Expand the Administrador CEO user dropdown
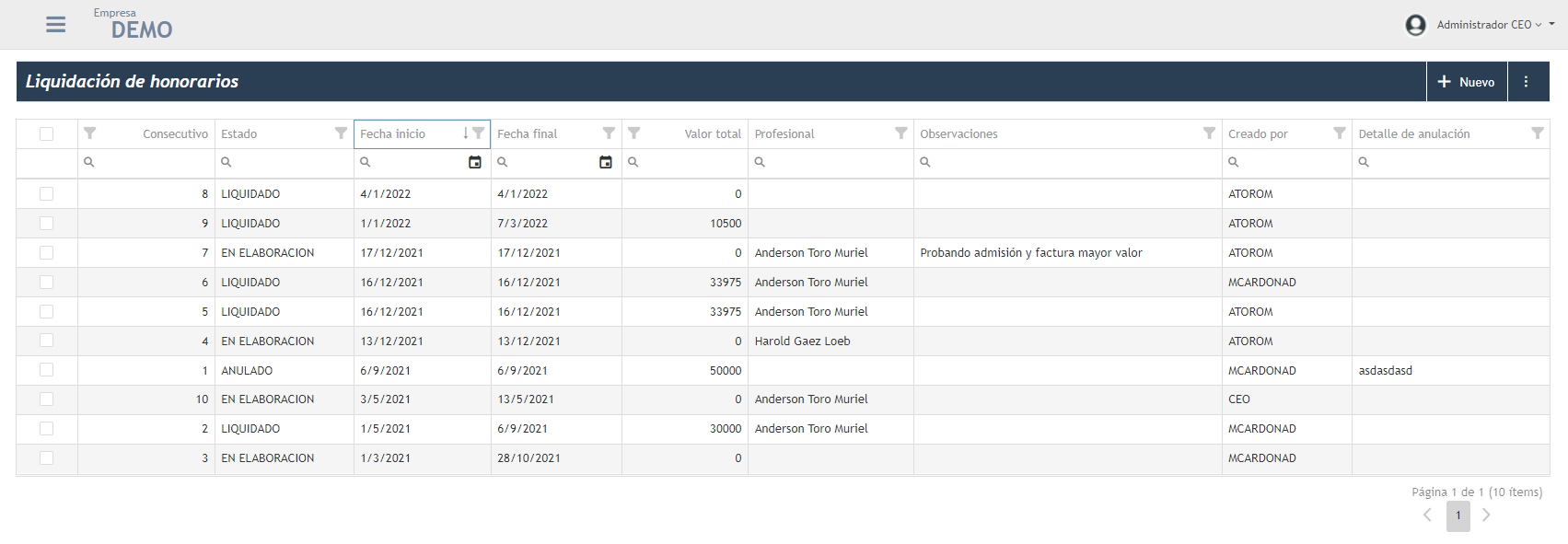This screenshot has width=1568, height=544. pyautogui.click(x=1551, y=24)
